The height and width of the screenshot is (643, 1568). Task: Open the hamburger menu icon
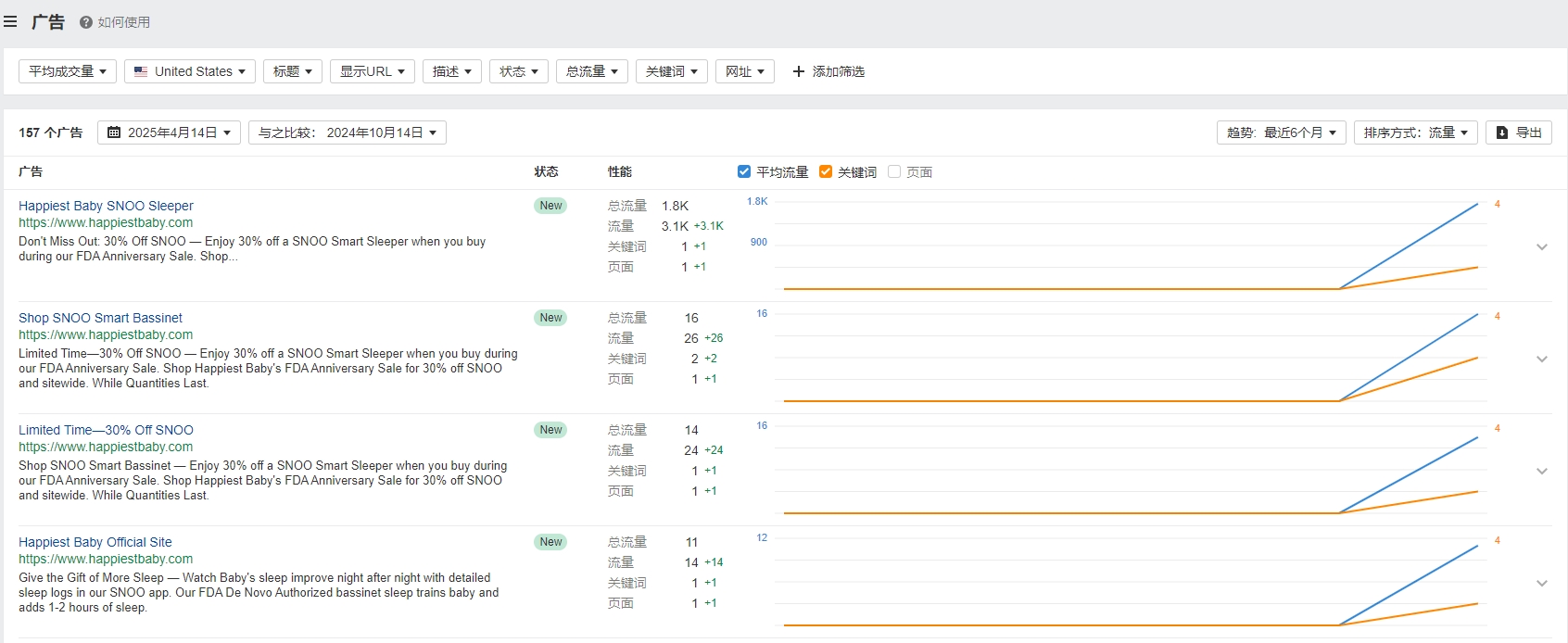click(10, 21)
